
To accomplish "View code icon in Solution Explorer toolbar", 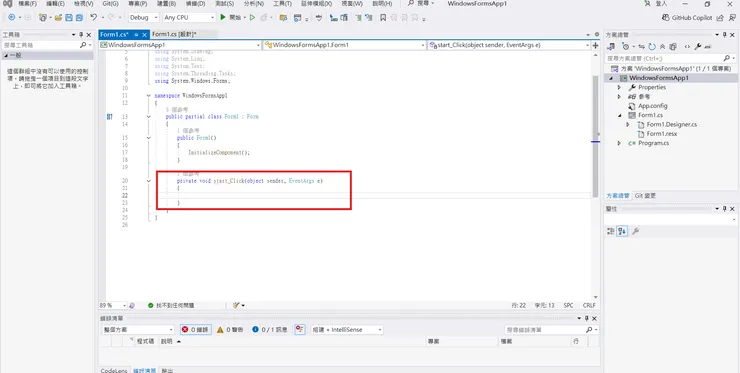I will (x=687, y=46).
